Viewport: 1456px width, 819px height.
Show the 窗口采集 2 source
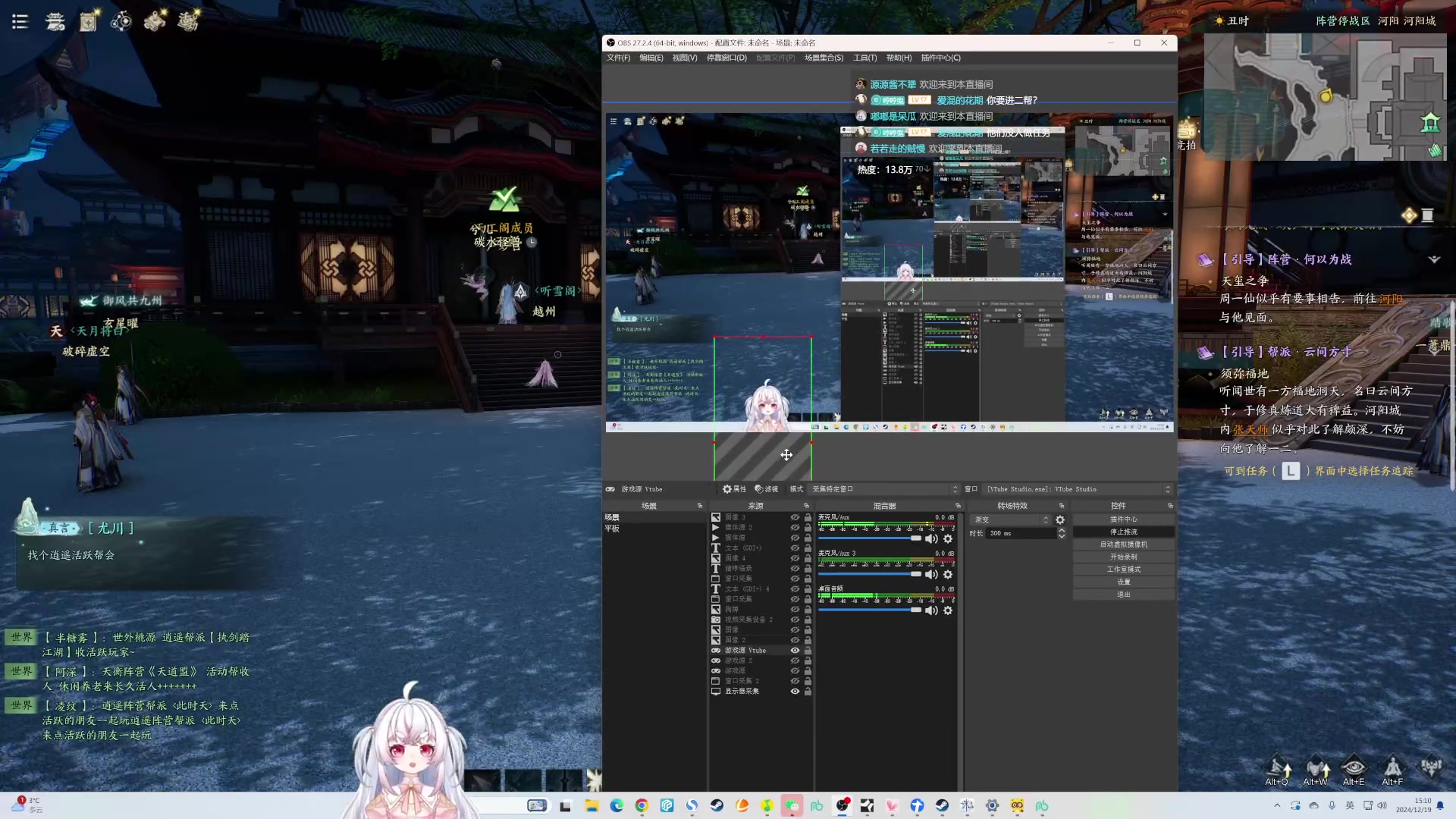[795, 681]
